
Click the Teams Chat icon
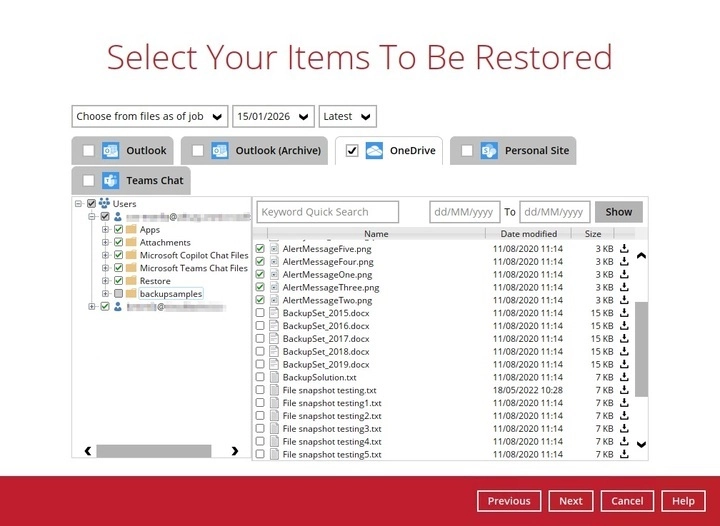[x=110, y=181]
